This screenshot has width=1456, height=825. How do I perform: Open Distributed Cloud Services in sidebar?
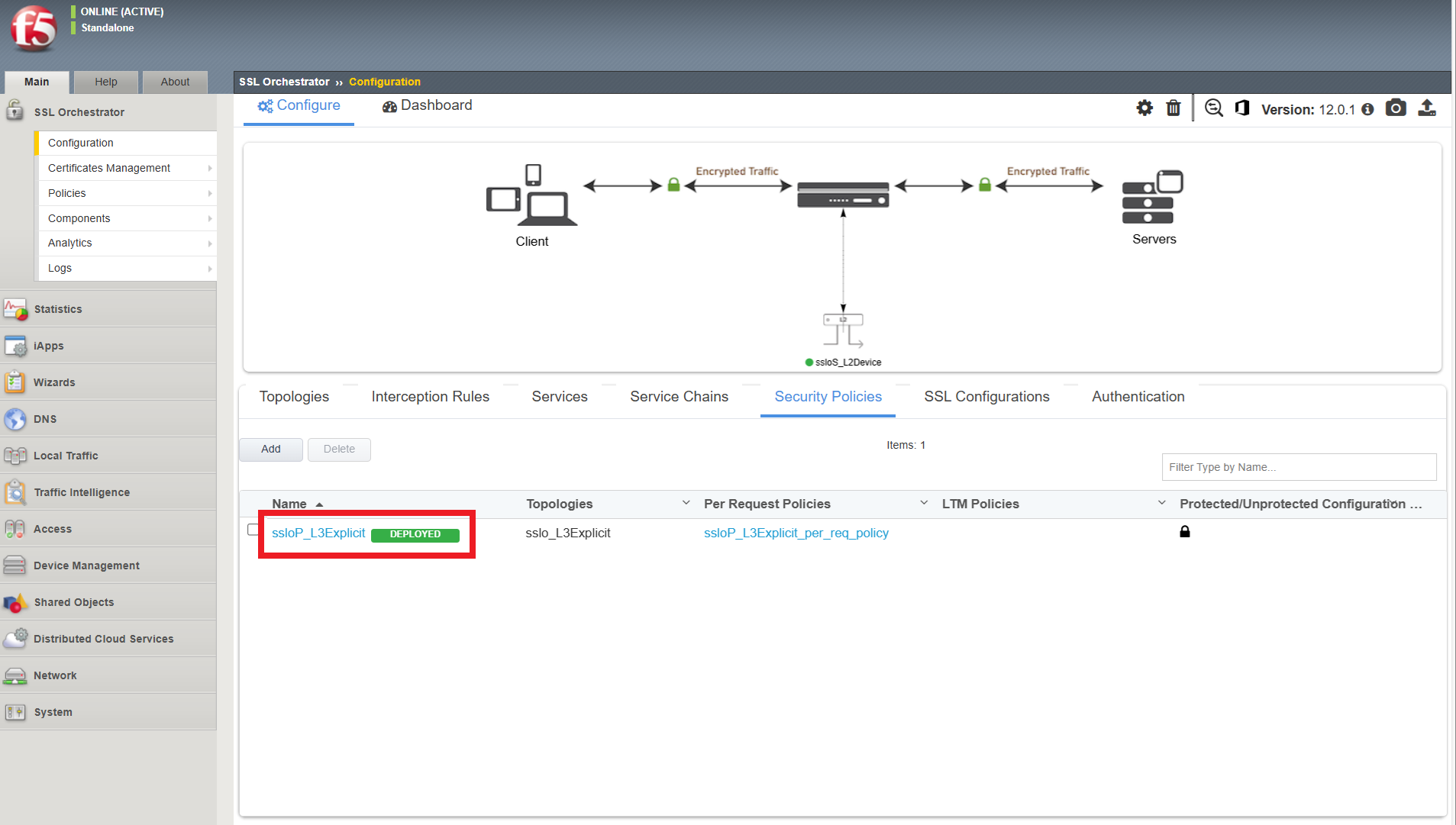[x=108, y=639]
